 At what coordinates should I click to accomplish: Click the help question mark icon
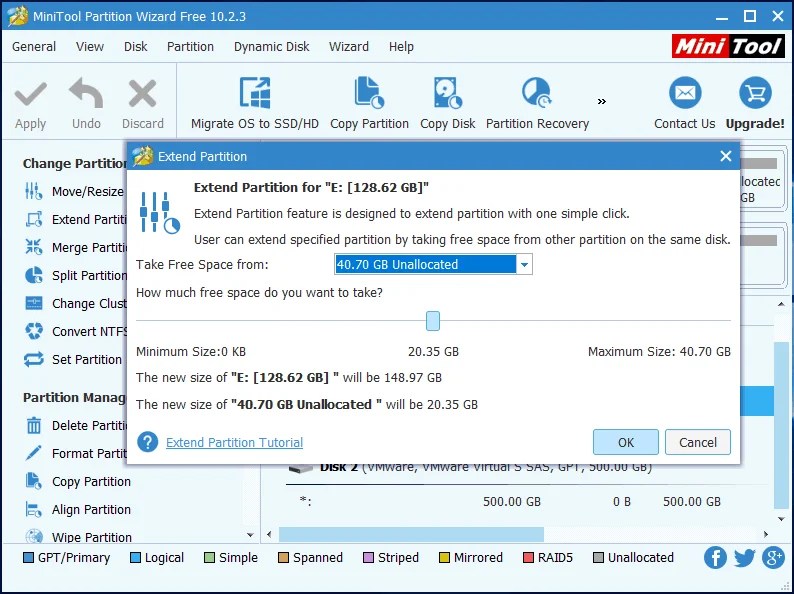click(147, 442)
